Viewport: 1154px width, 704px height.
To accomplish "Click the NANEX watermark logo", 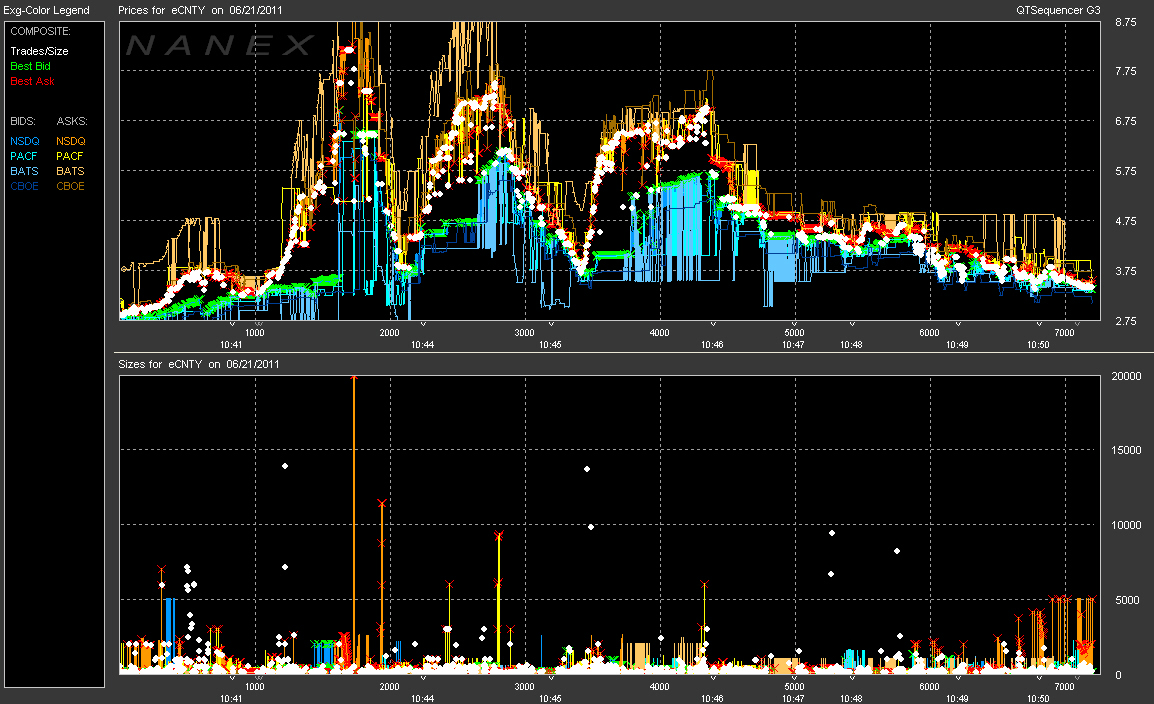I will (x=220, y=45).
